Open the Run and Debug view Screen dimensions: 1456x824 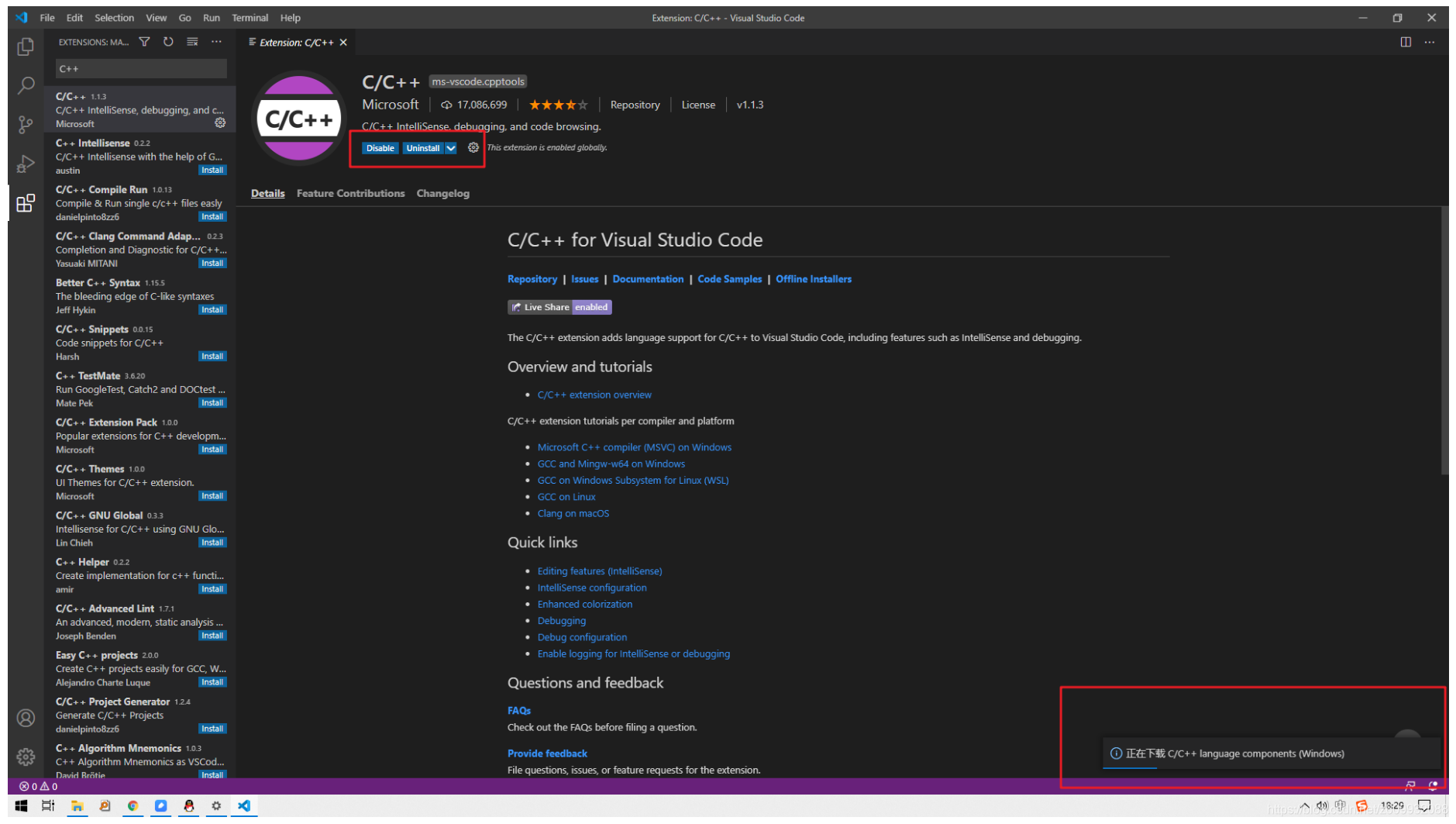(x=26, y=164)
